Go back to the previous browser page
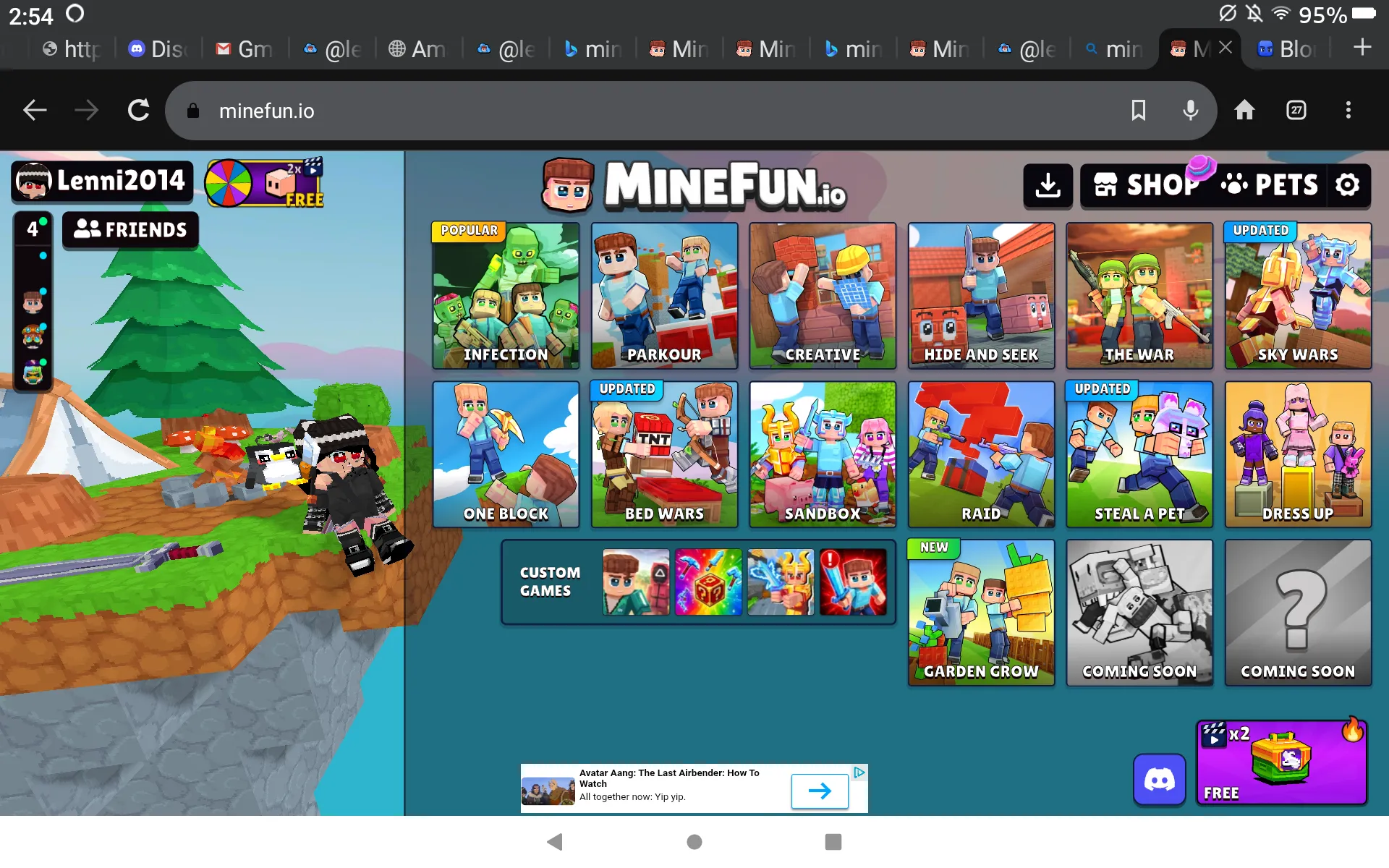The image size is (1389, 868). 35,111
